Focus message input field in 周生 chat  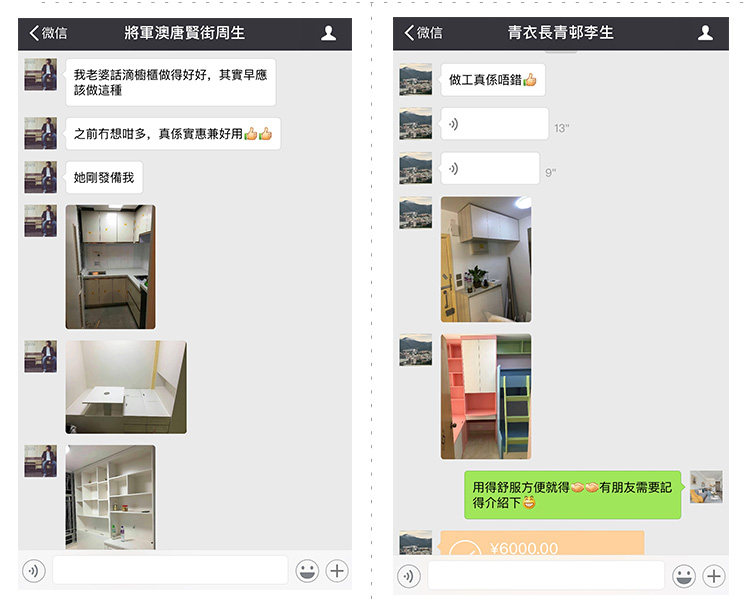pos(170,570)
